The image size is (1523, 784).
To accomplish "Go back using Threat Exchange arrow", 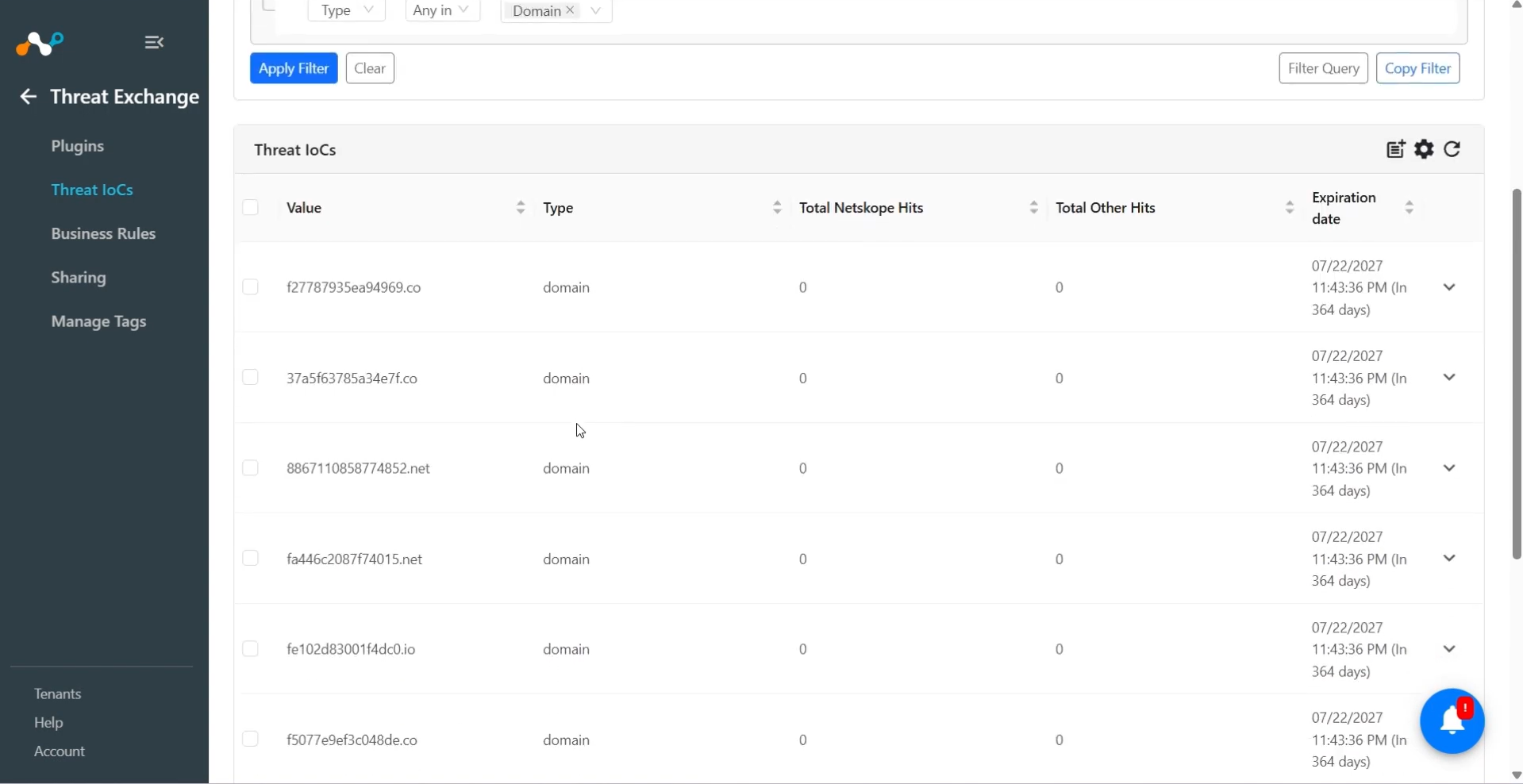I will [x=29, y=97].
